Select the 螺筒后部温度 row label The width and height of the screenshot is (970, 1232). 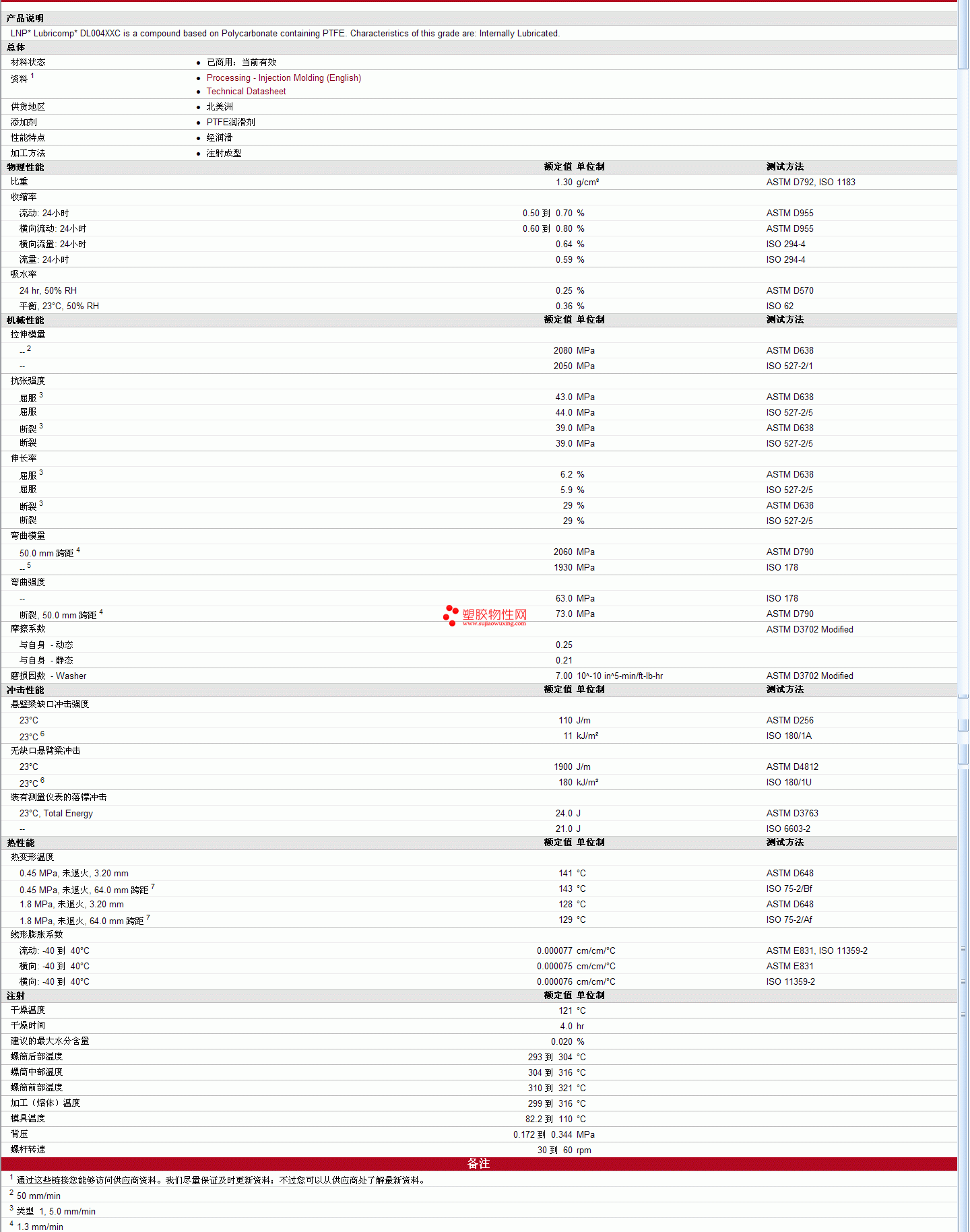37,1056
